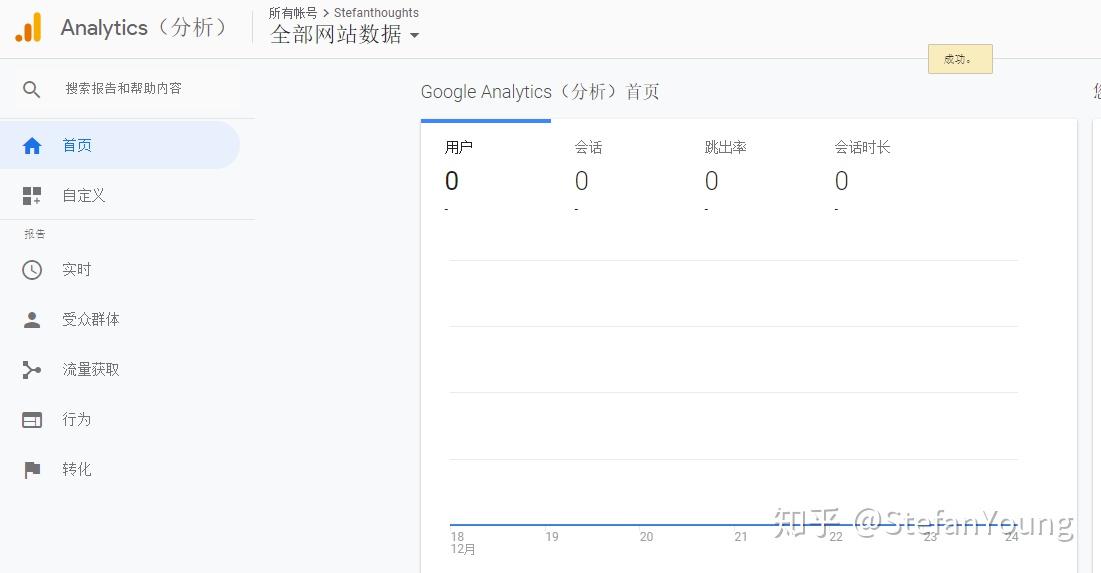Viewport: 1101px width, 573px height.
Task: Click the Stefanthoughts breadcrumb link
Action: (376, 13)
